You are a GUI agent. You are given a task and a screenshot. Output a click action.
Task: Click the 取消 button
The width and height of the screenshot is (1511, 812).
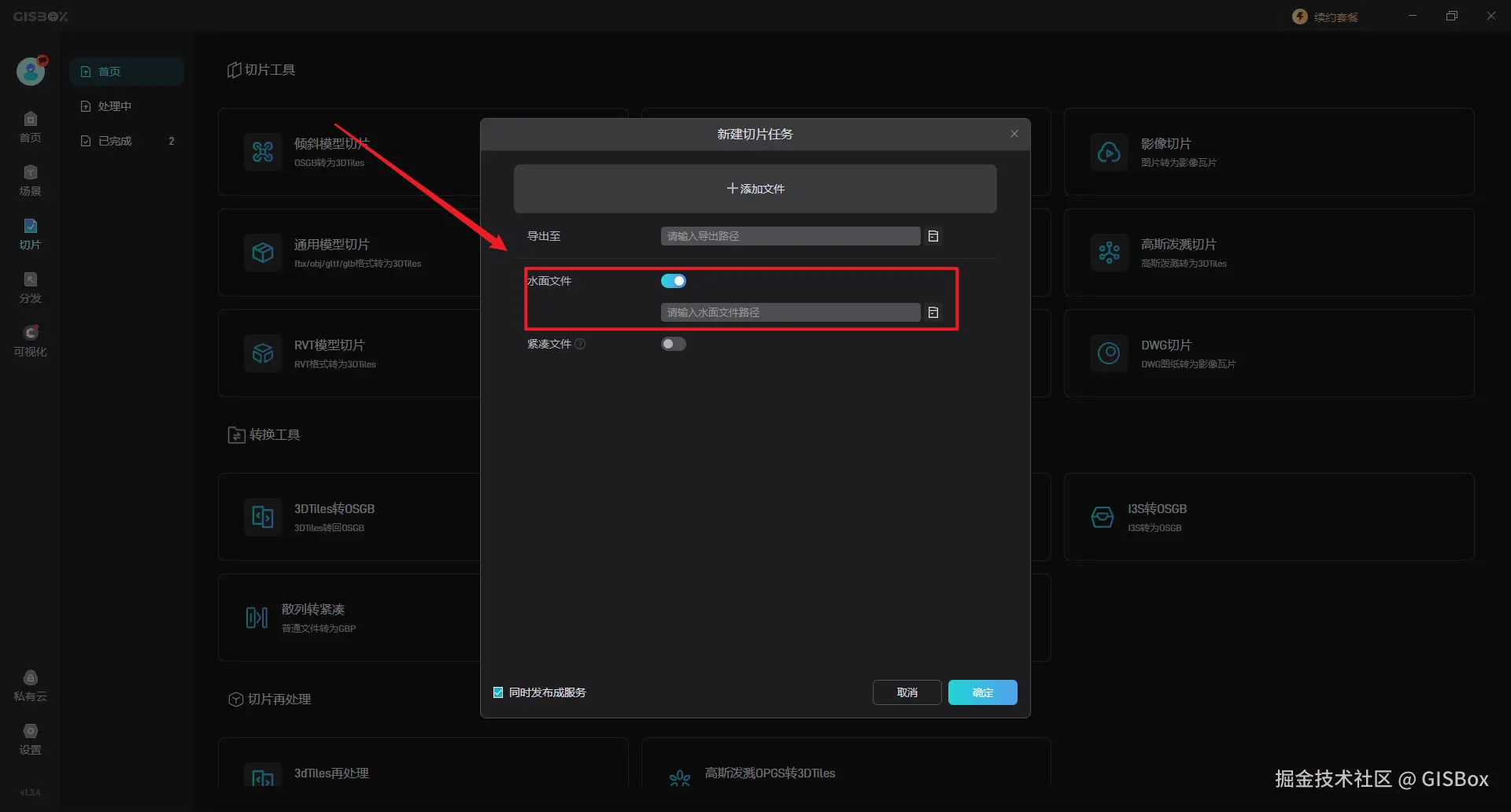[x=907, y=692]
